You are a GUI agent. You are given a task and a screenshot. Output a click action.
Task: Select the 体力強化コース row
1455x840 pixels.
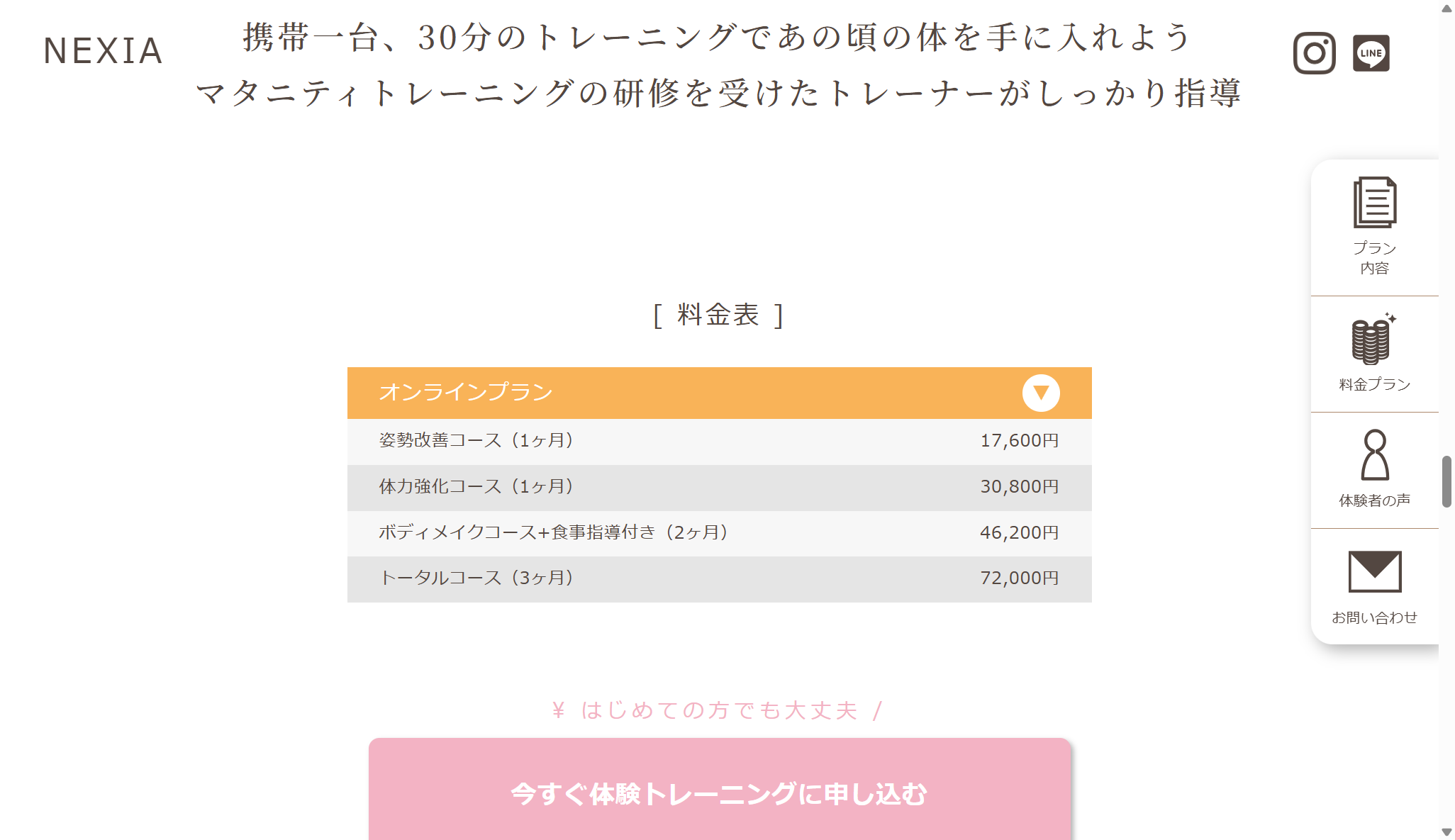coord(719,487)
